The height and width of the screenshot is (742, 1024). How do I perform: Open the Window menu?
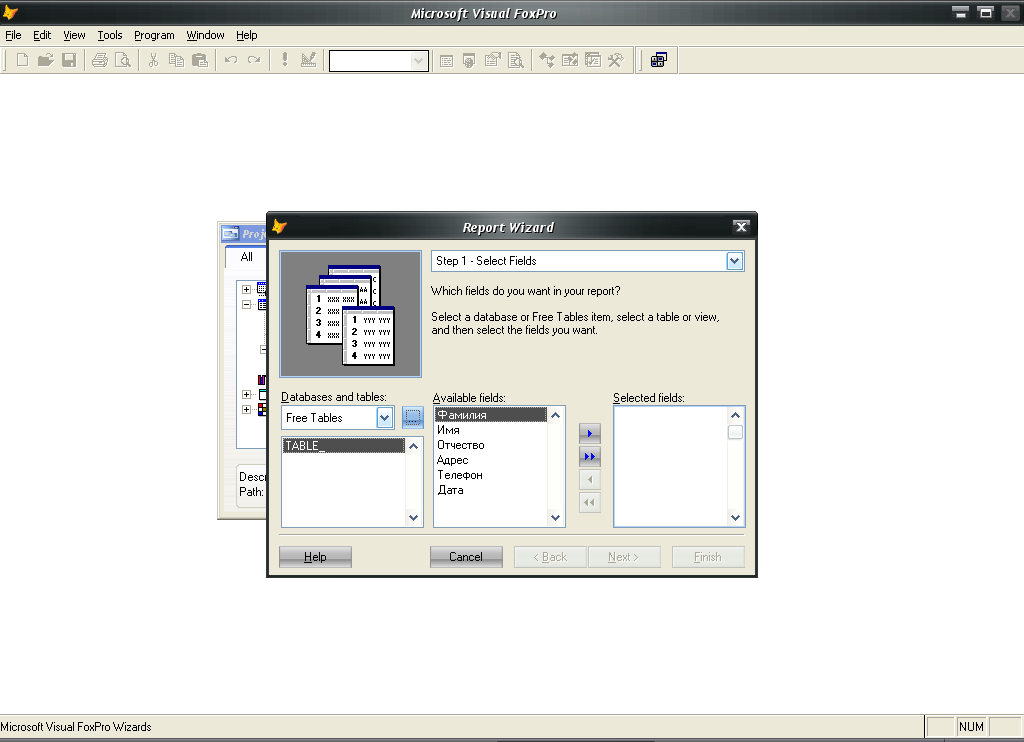[205, 35]
